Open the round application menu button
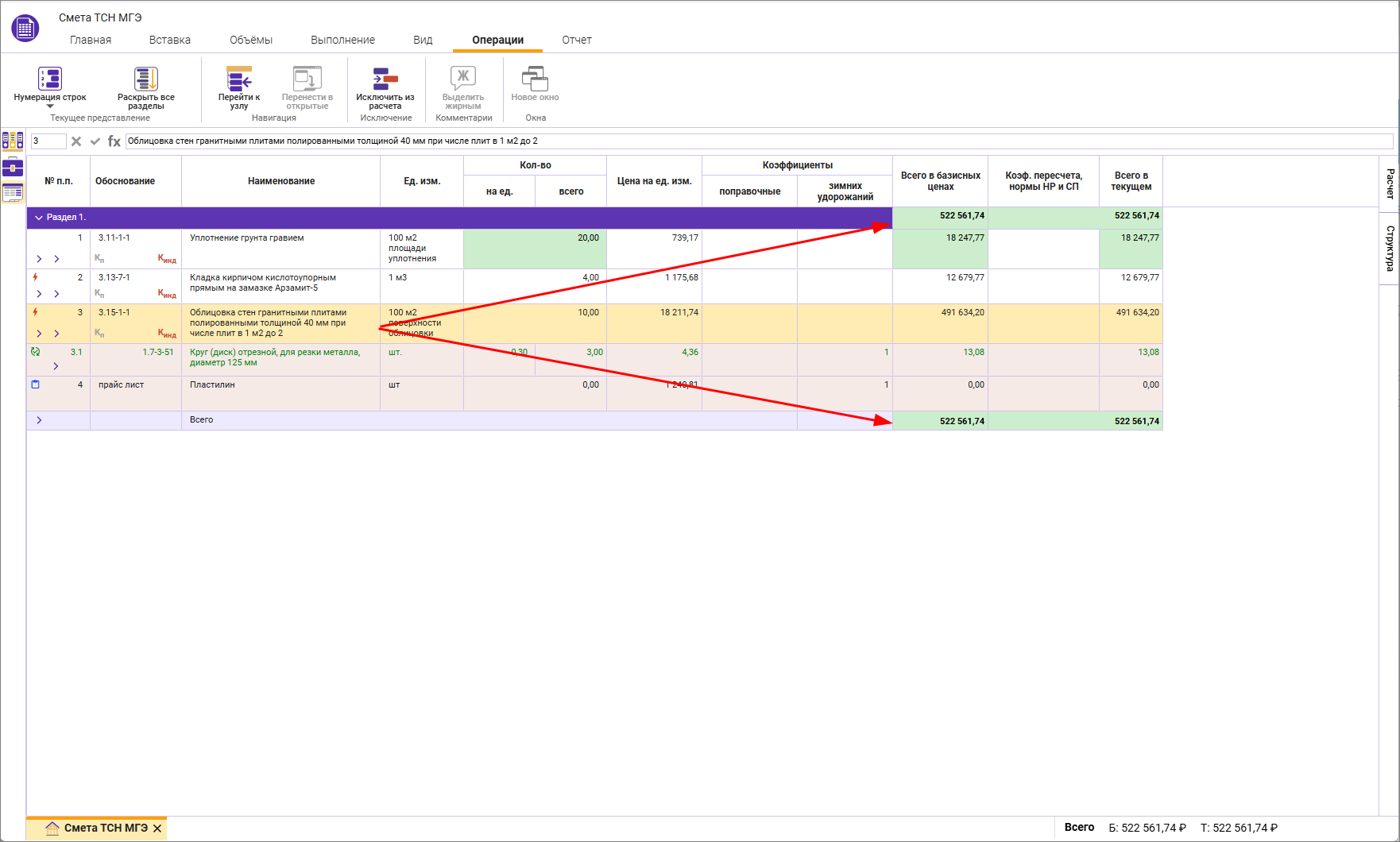The height and width of the screenshot is (842, 1400). click(x=25, y=29)
